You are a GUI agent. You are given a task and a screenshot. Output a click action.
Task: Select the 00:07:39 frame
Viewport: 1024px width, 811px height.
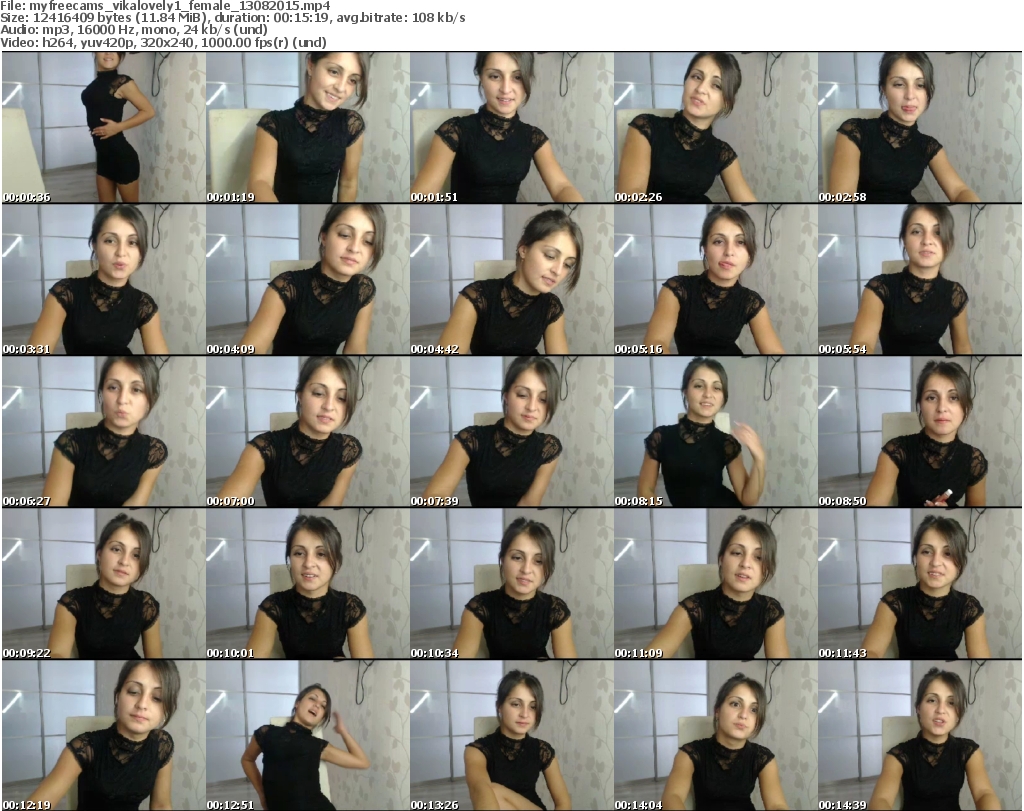(511, 432)
